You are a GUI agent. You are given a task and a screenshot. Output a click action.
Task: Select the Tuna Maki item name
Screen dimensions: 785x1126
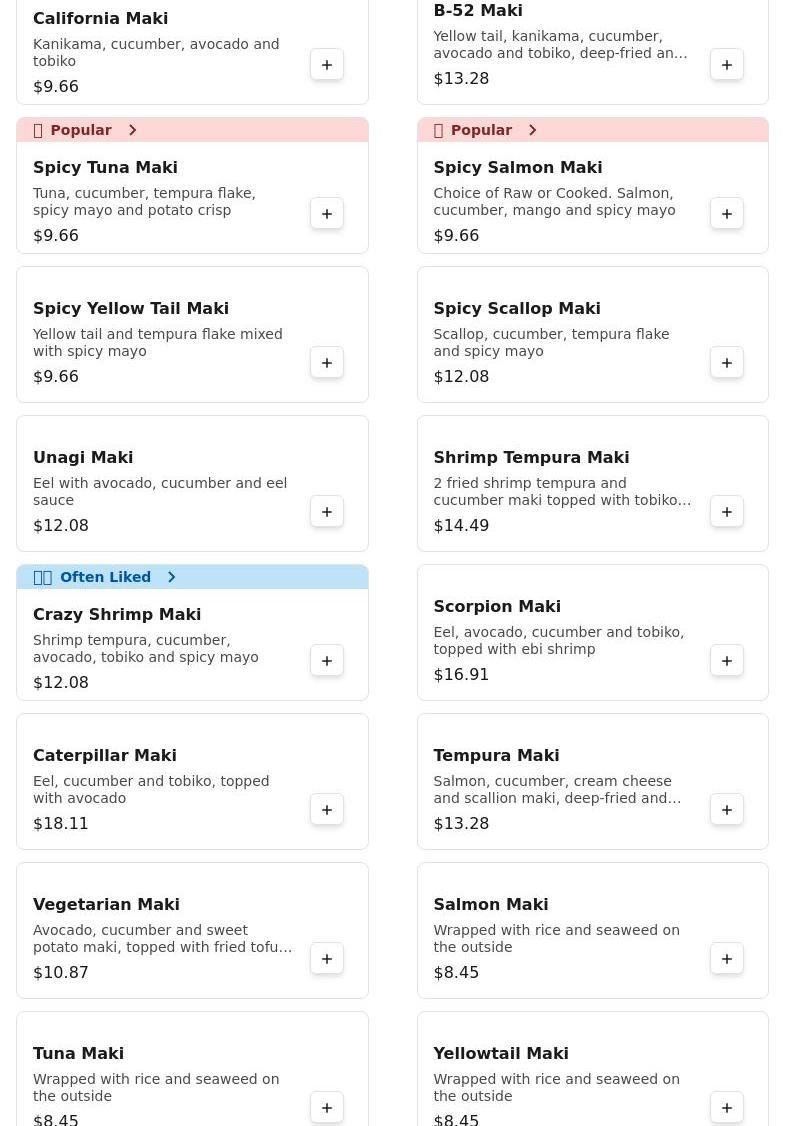pyautogui.click(x=78, y=1053)
